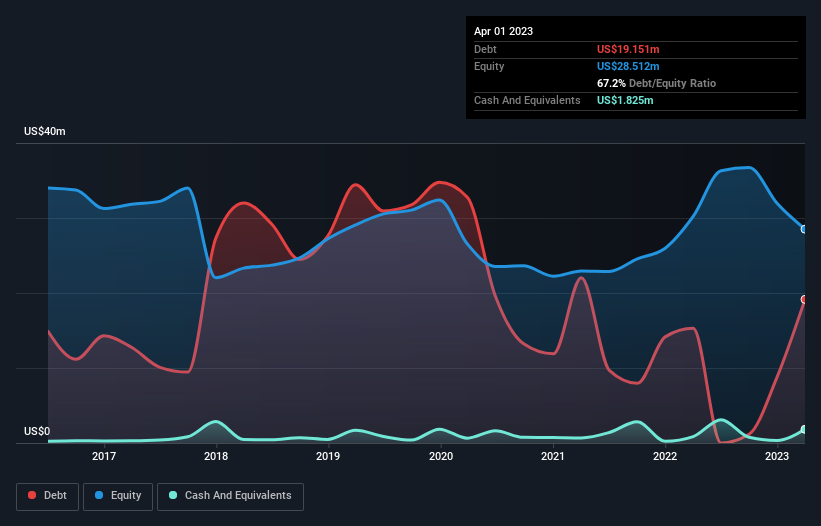Select the 2021 axis label
The image size is (821, 526).
[x=552, y=456]
